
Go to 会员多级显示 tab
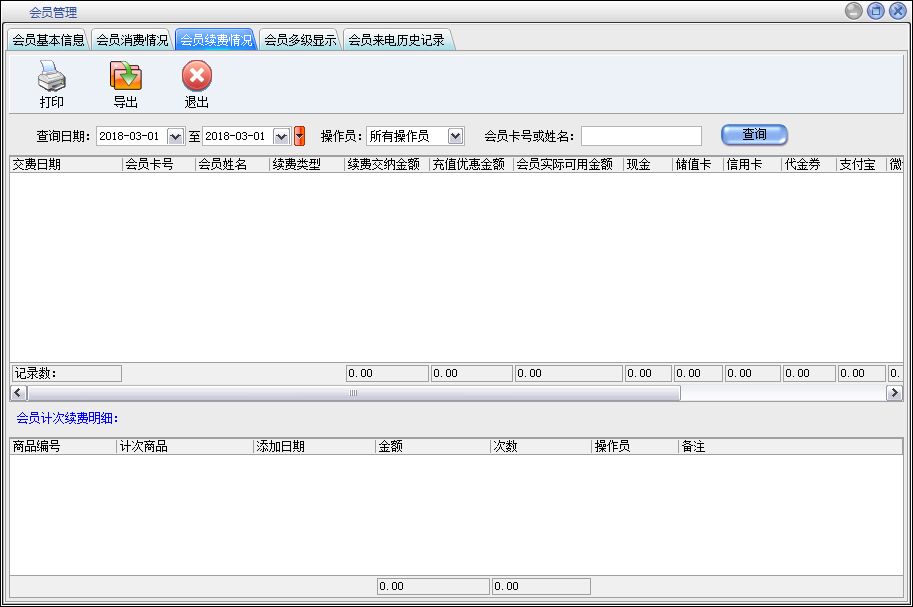(x=300, y=40)
